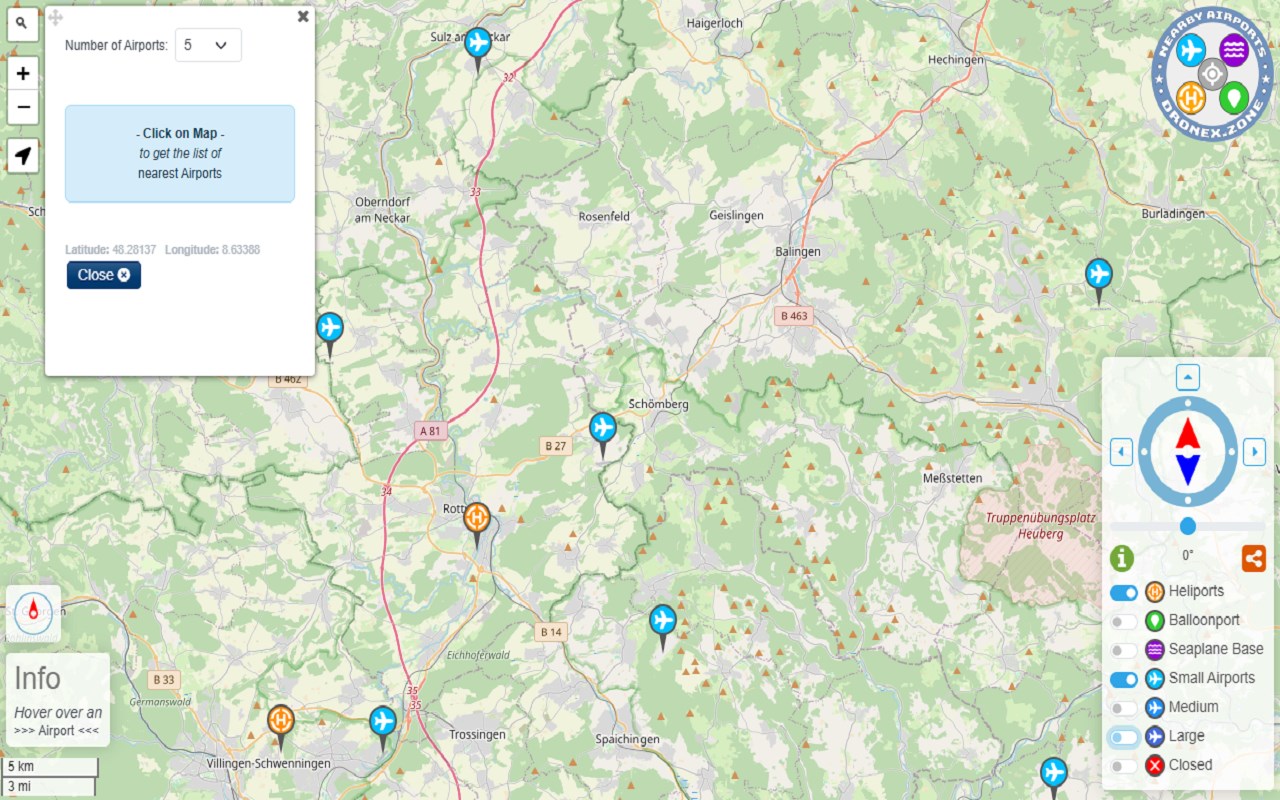Open the Number of Airports dropdown
The image size is (1280, 800).
tap(208, 45)
